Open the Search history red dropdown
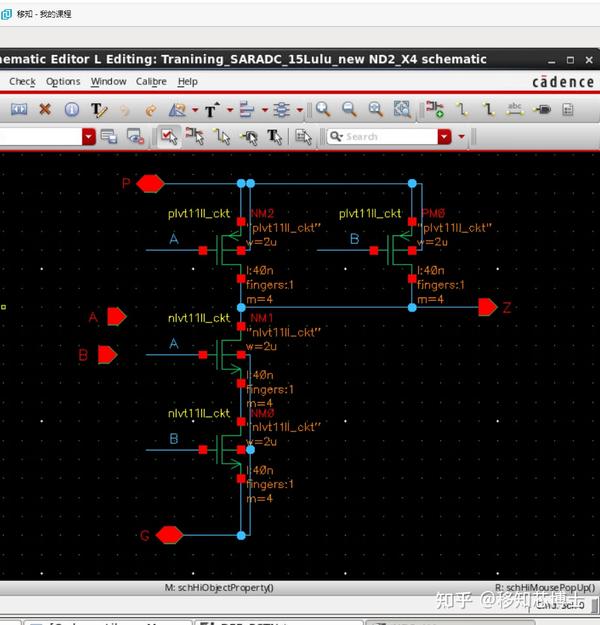Image resolution: width=600 pixels, height=625 pixels. pos(445,137)
